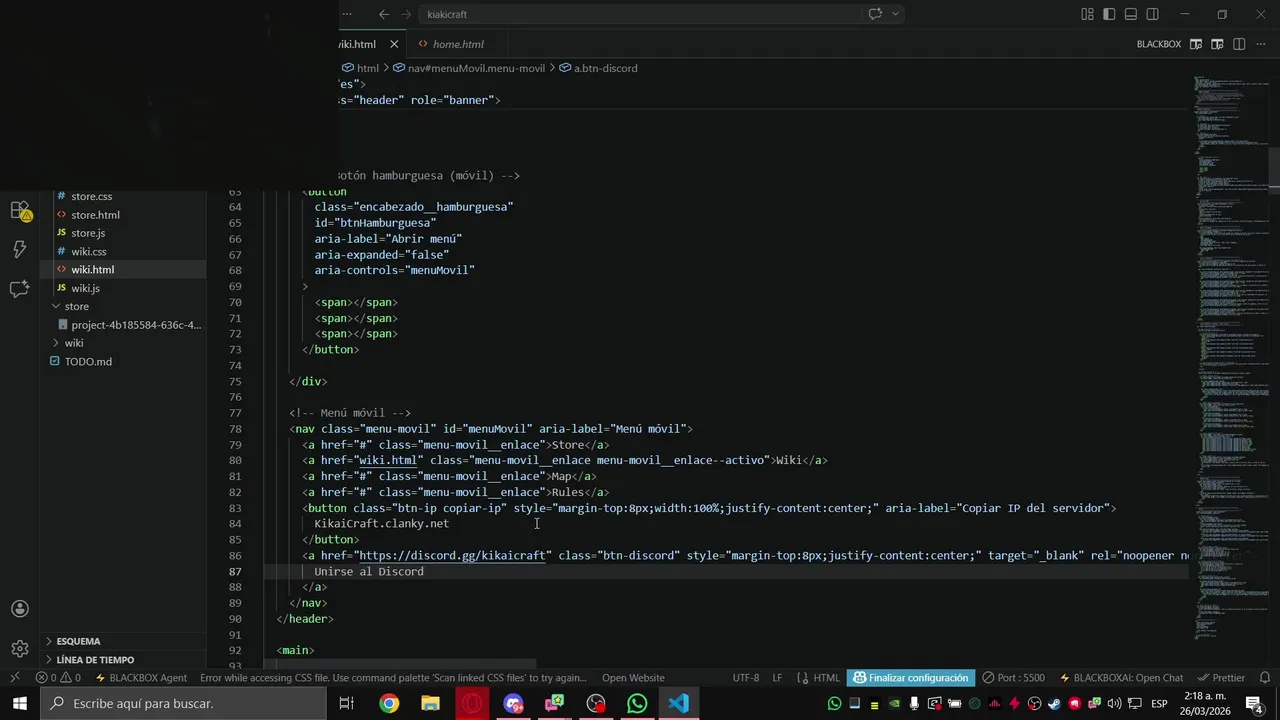Expand the ESQUEMA section
Image resolution: width=1280 pixels, height=720 pixels.
click(x=78, y=641)
